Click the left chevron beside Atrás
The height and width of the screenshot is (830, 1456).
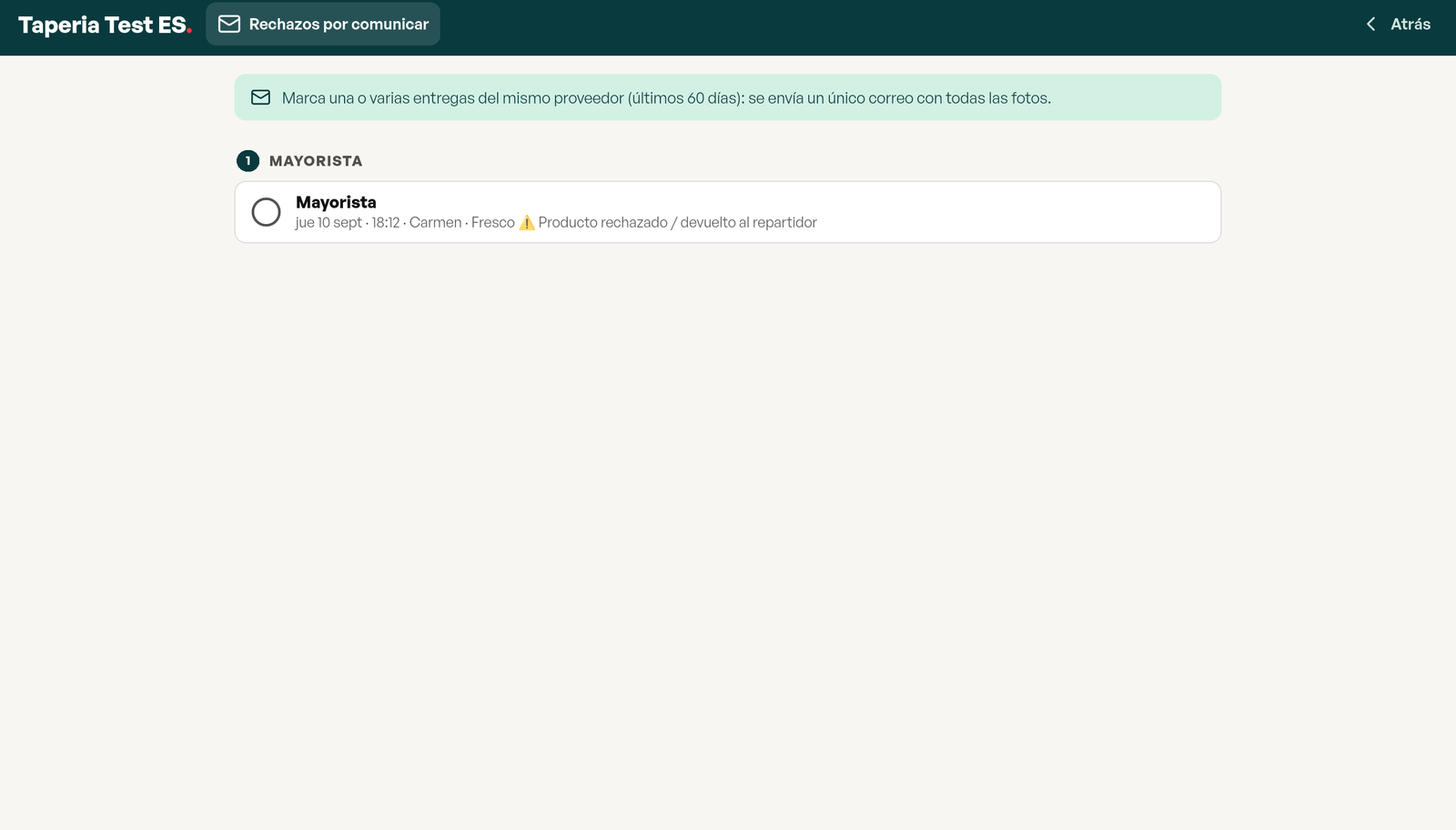[1370, 25]
